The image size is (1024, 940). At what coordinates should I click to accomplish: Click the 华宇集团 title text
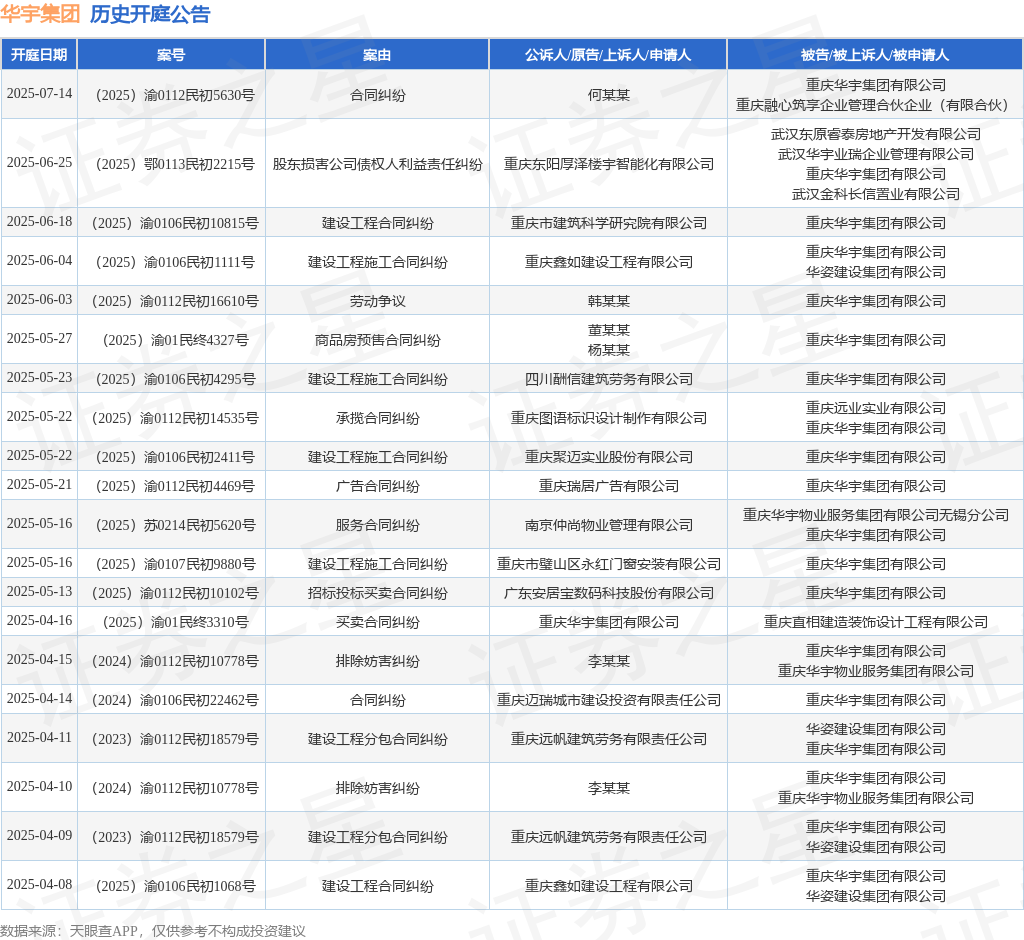(x=40, y=14)
